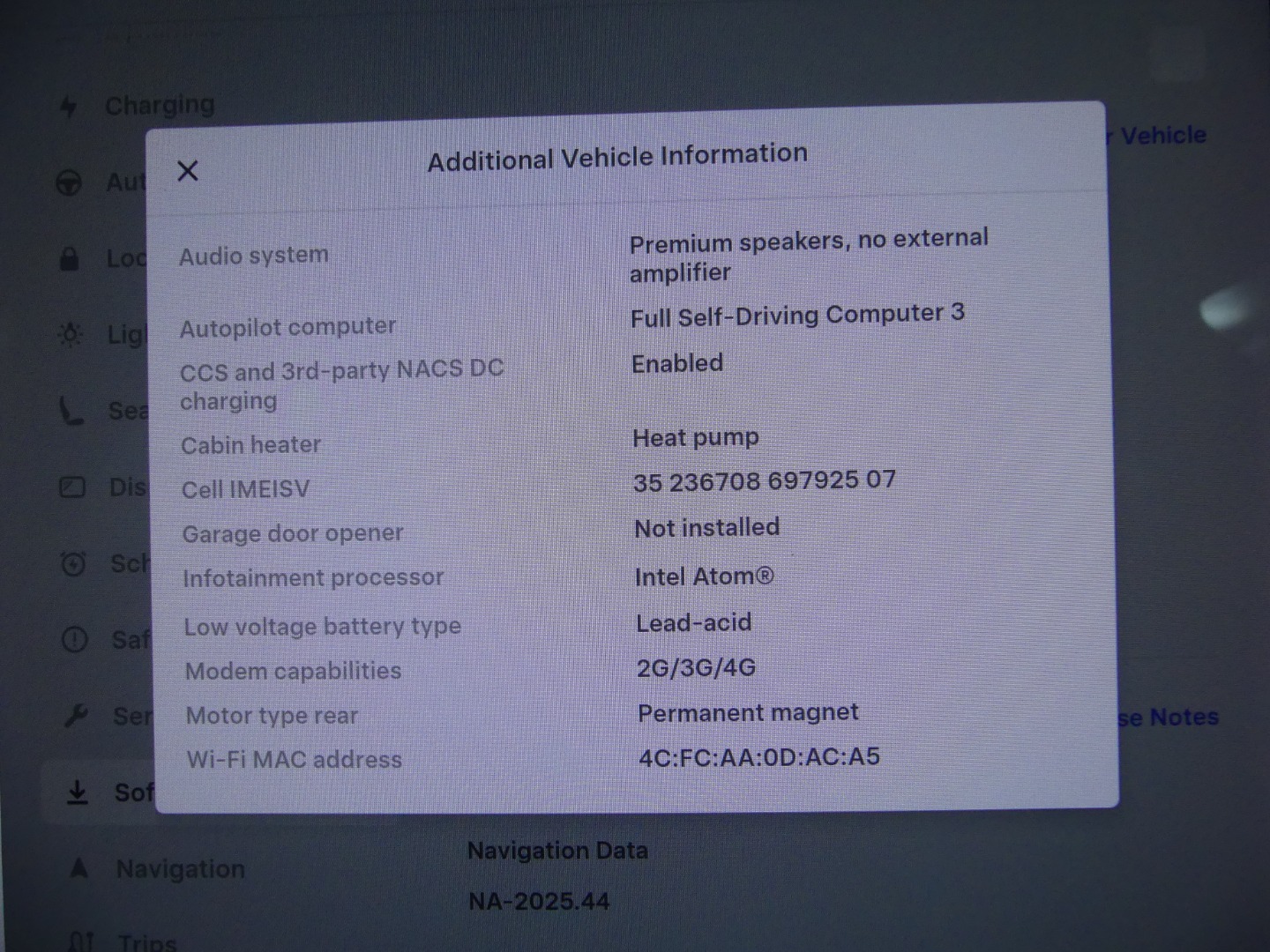The image size is (1270, 952).
Task: Click the Wi-Fi MAC address value
Action: pyautogui.click(x=758, y=757)
